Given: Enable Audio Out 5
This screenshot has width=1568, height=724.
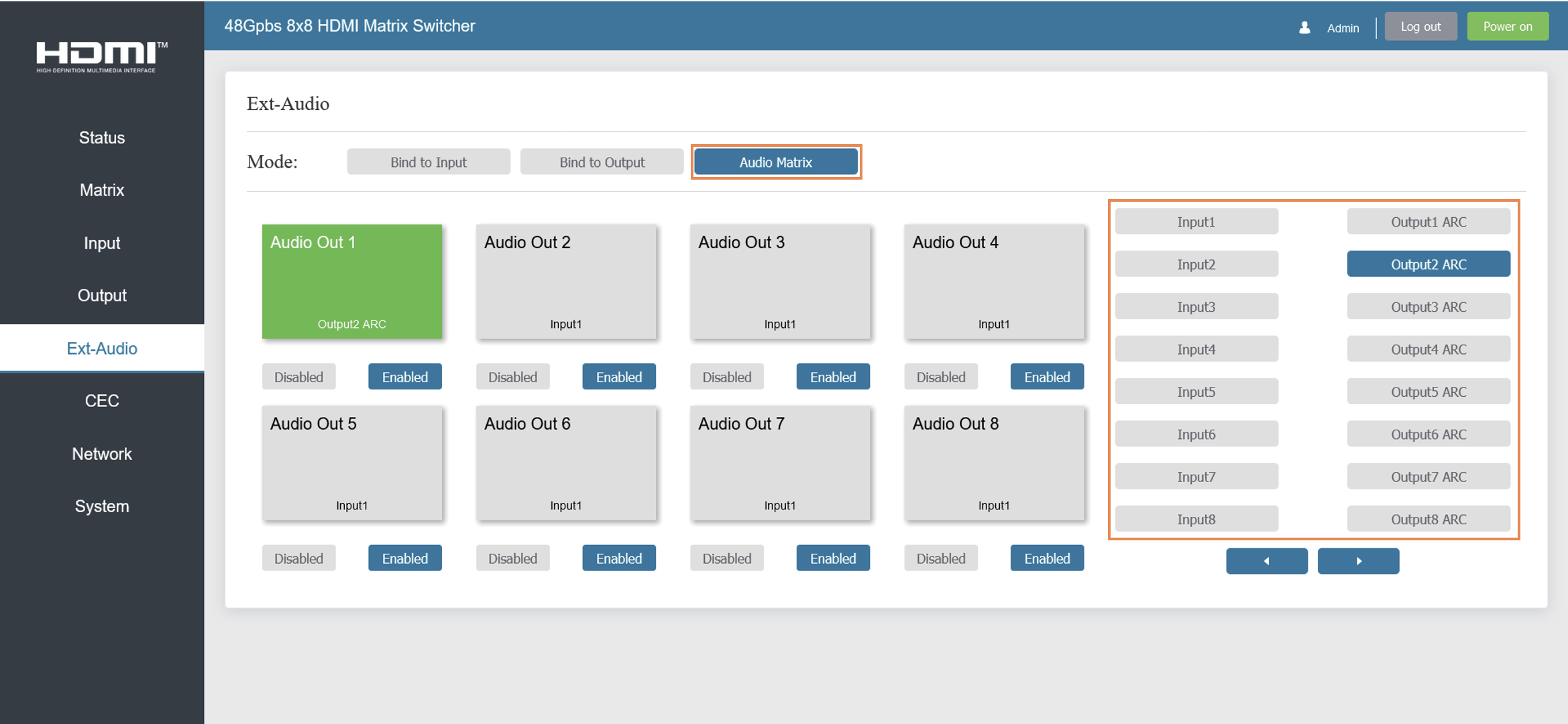Looking at the screenshot, I should point(405,558).
